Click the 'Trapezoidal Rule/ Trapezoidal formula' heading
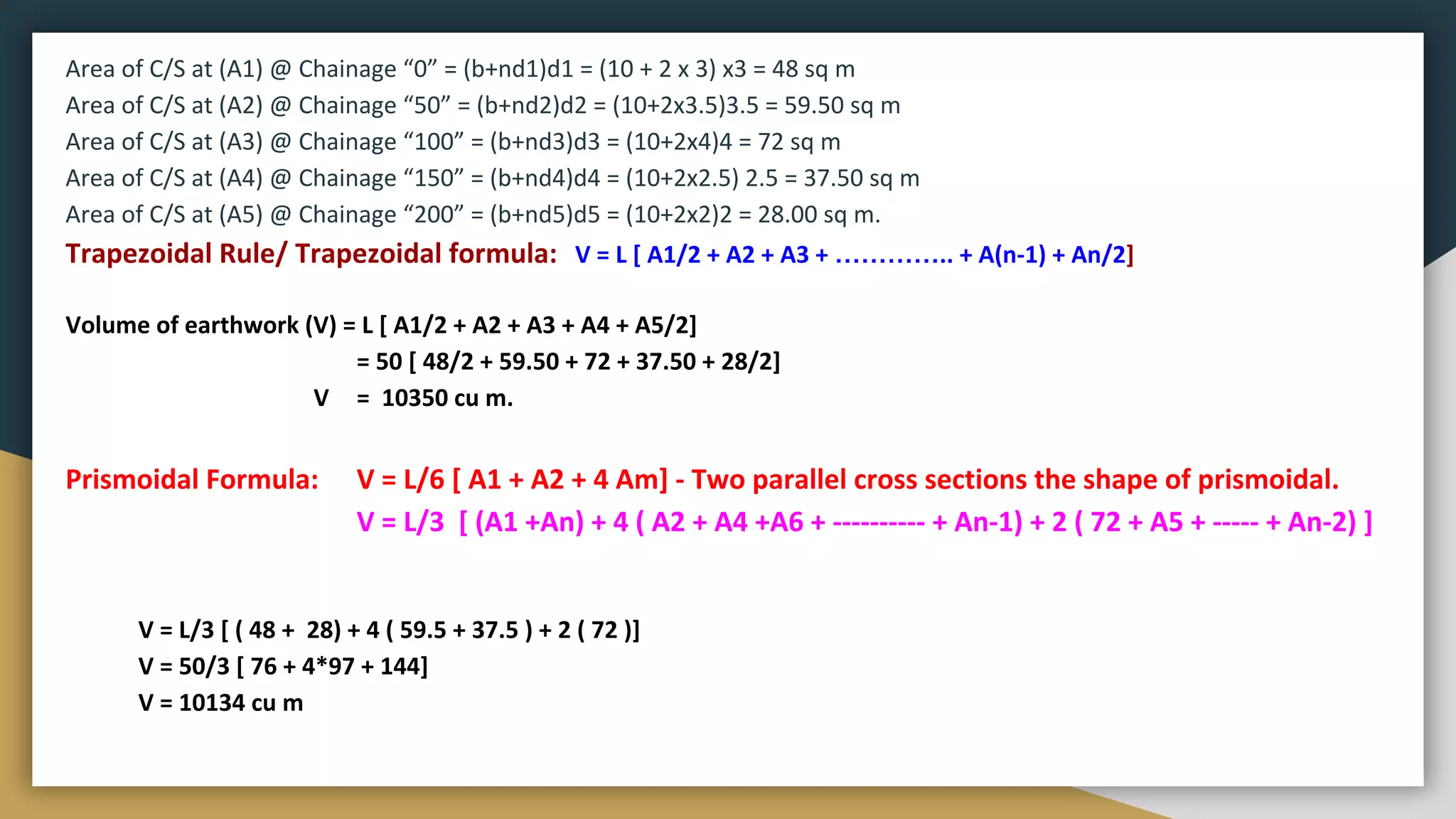Screen dimensions: 1456x819 pos(311,254)
